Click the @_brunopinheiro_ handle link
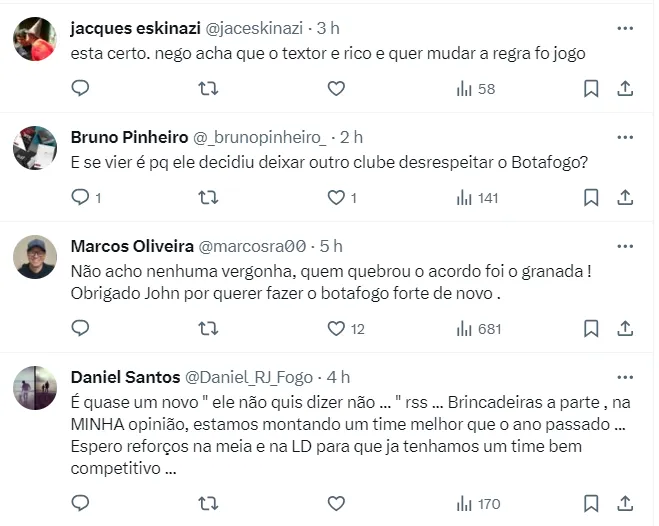 (260, 137)
